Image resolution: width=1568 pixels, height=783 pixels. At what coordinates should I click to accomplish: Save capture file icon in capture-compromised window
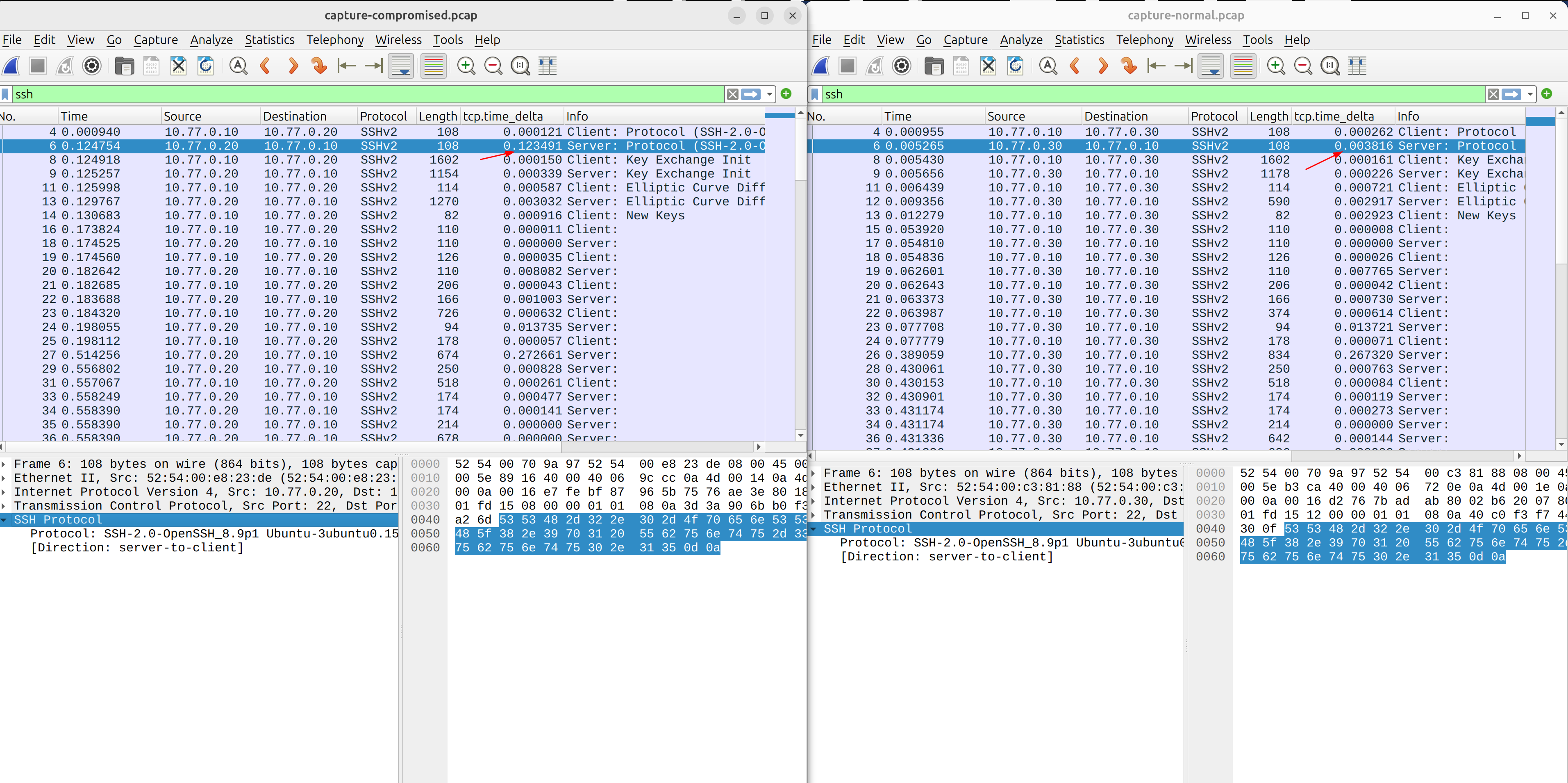pos(151,66)
